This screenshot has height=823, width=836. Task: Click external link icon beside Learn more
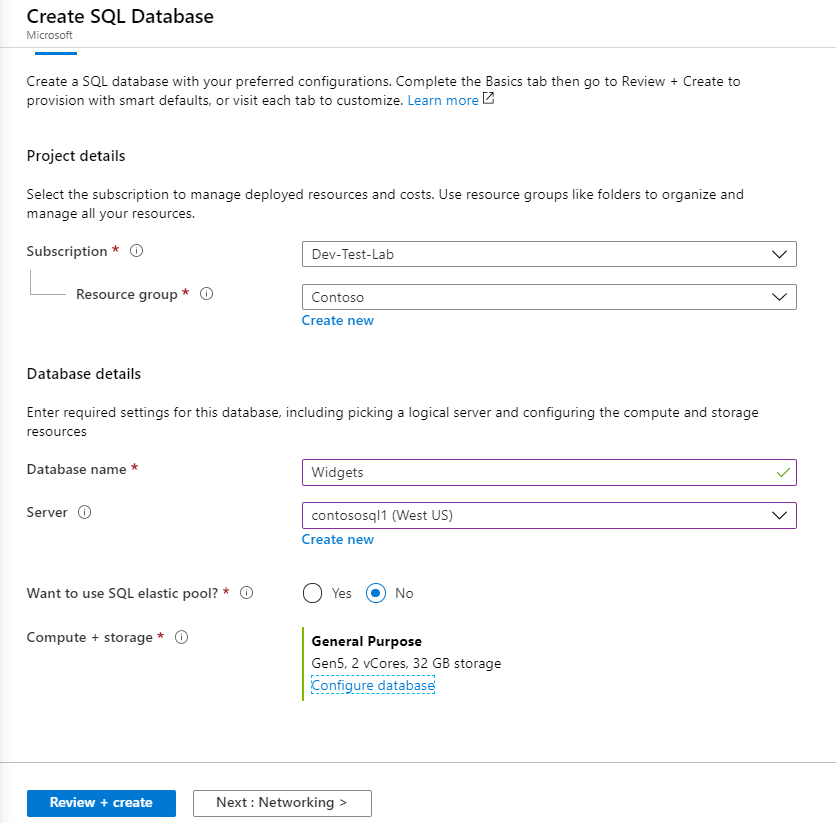coord(488,100)
